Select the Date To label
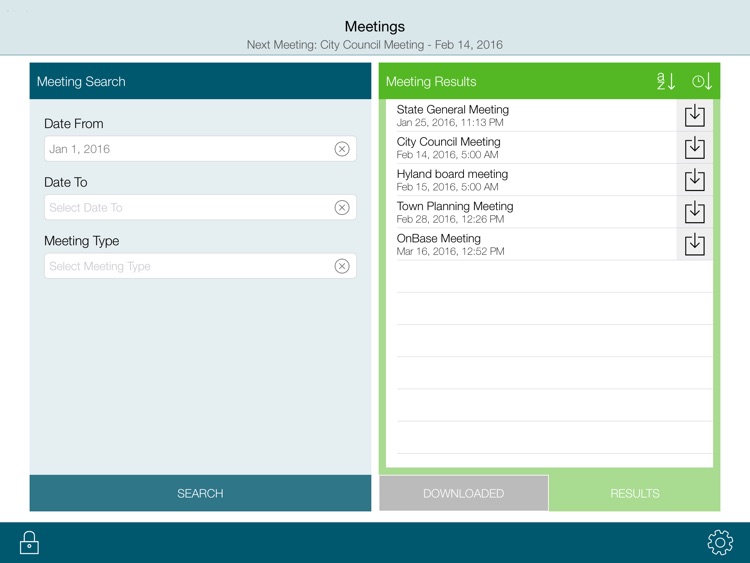This screenshot has width=750, height=563. 66,182
